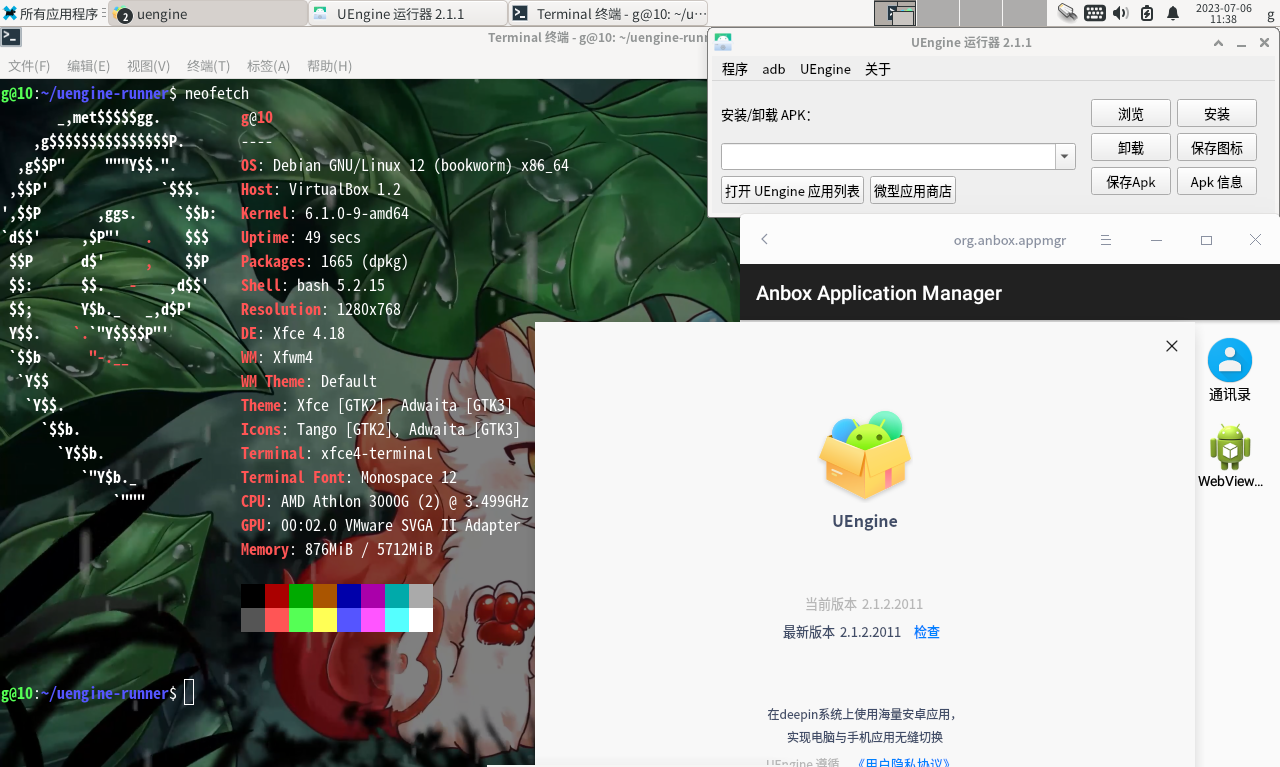Select the first workspace in the pager
This screenshot has height=767, width=1280.
pyautogui.click(x=895, y=13)
